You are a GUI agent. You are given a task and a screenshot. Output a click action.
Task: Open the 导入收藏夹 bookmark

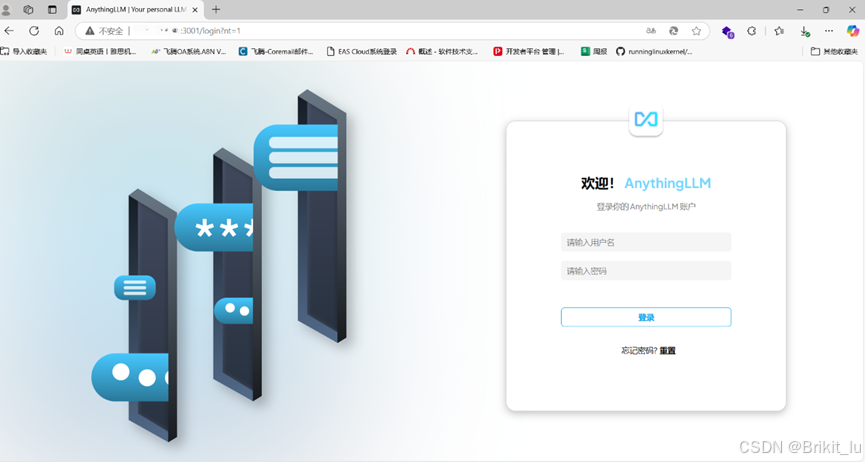tap(24, 51)
